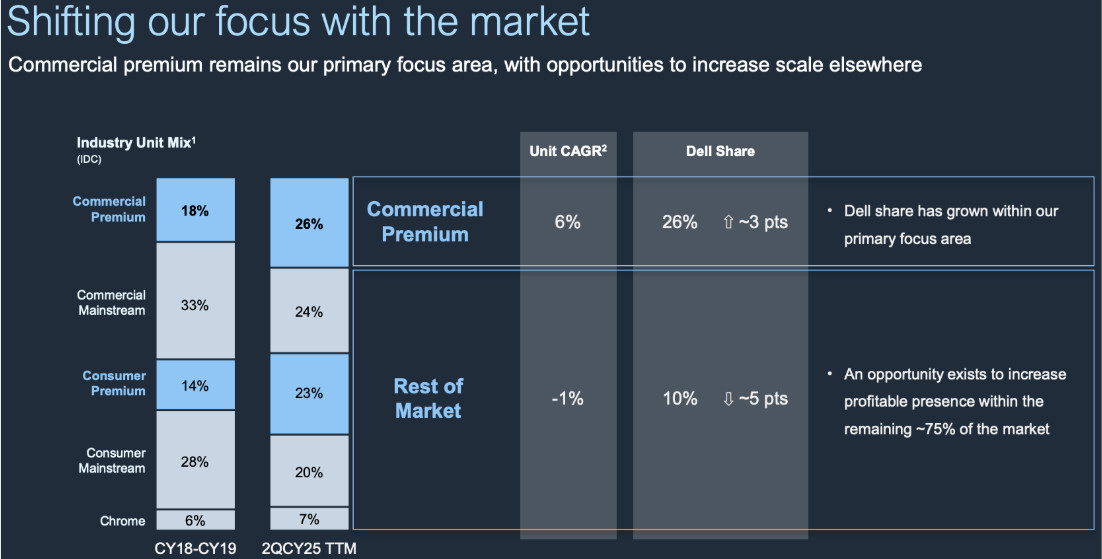1102x559 pixels.
Task: Select the Rest of Market row heading
Action: (428, 398)
